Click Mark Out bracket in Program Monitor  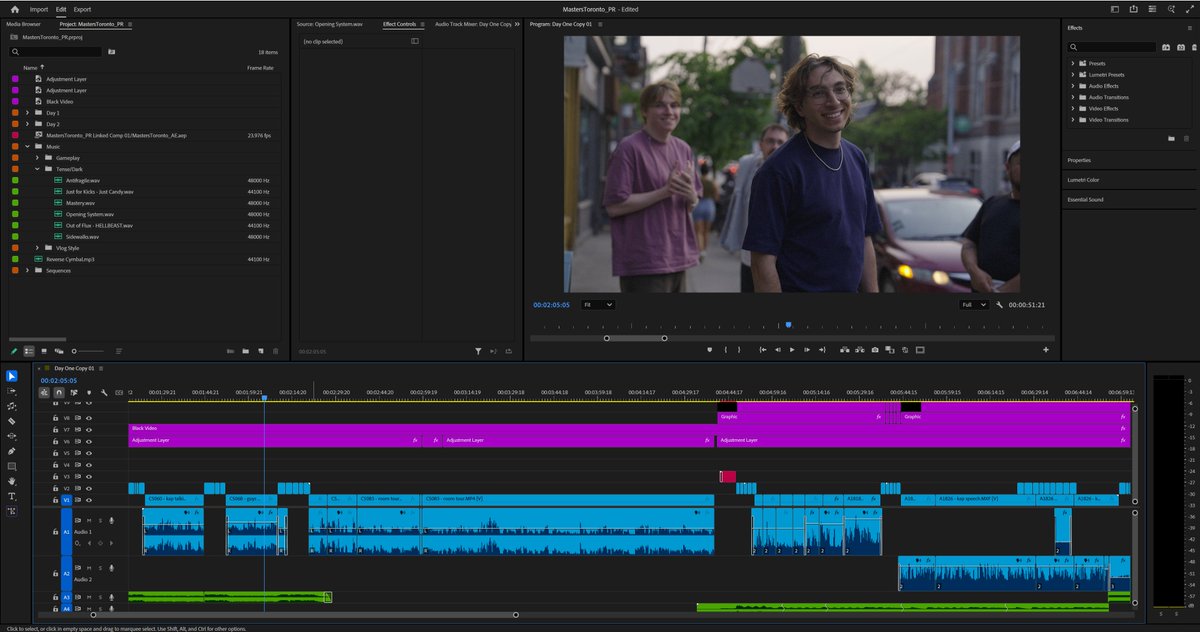pos(739,350)
